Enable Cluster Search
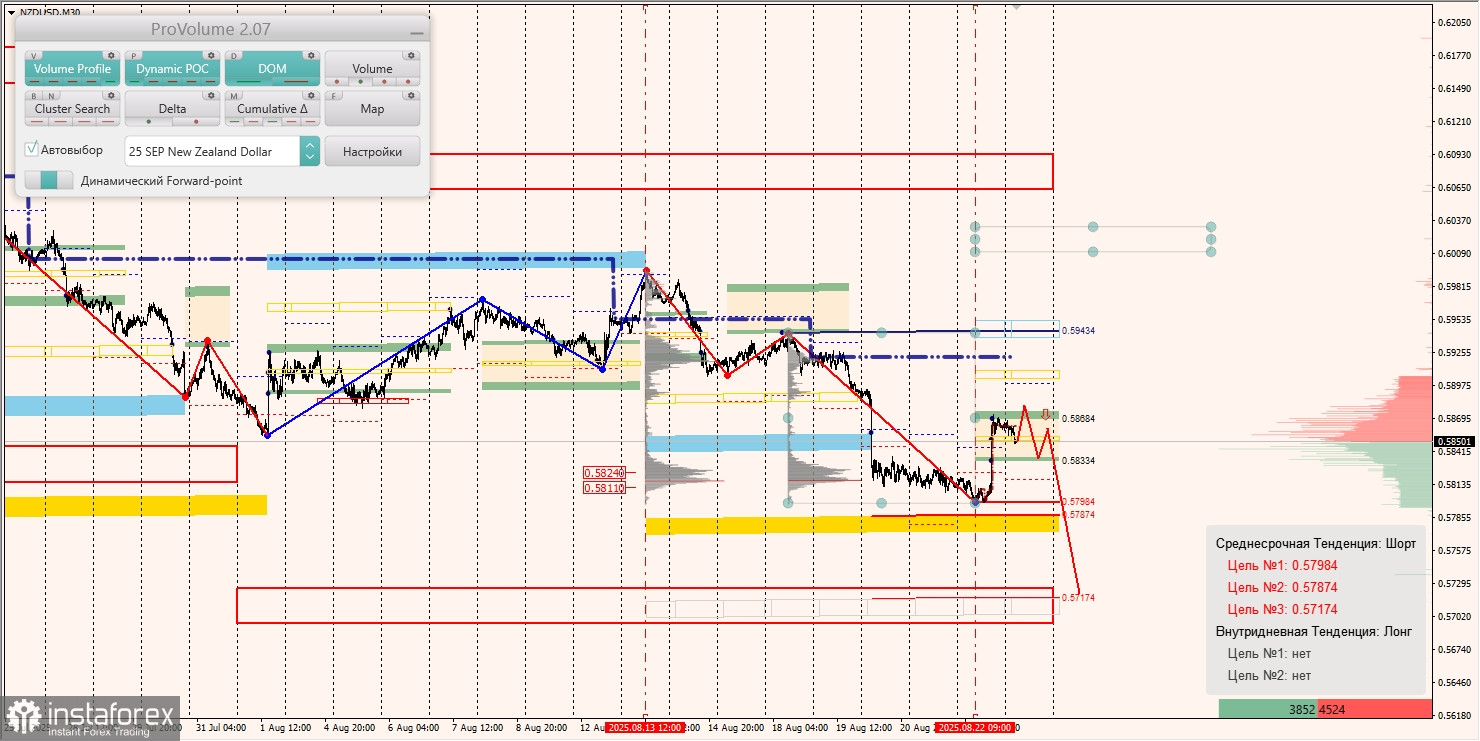 (x=72, y=109)
